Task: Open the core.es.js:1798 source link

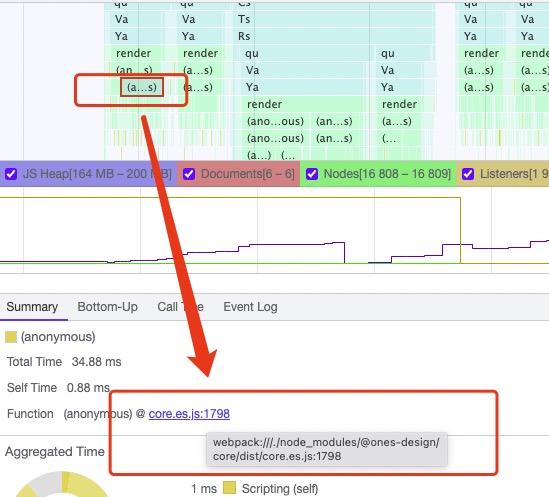Action: [189, 414]
